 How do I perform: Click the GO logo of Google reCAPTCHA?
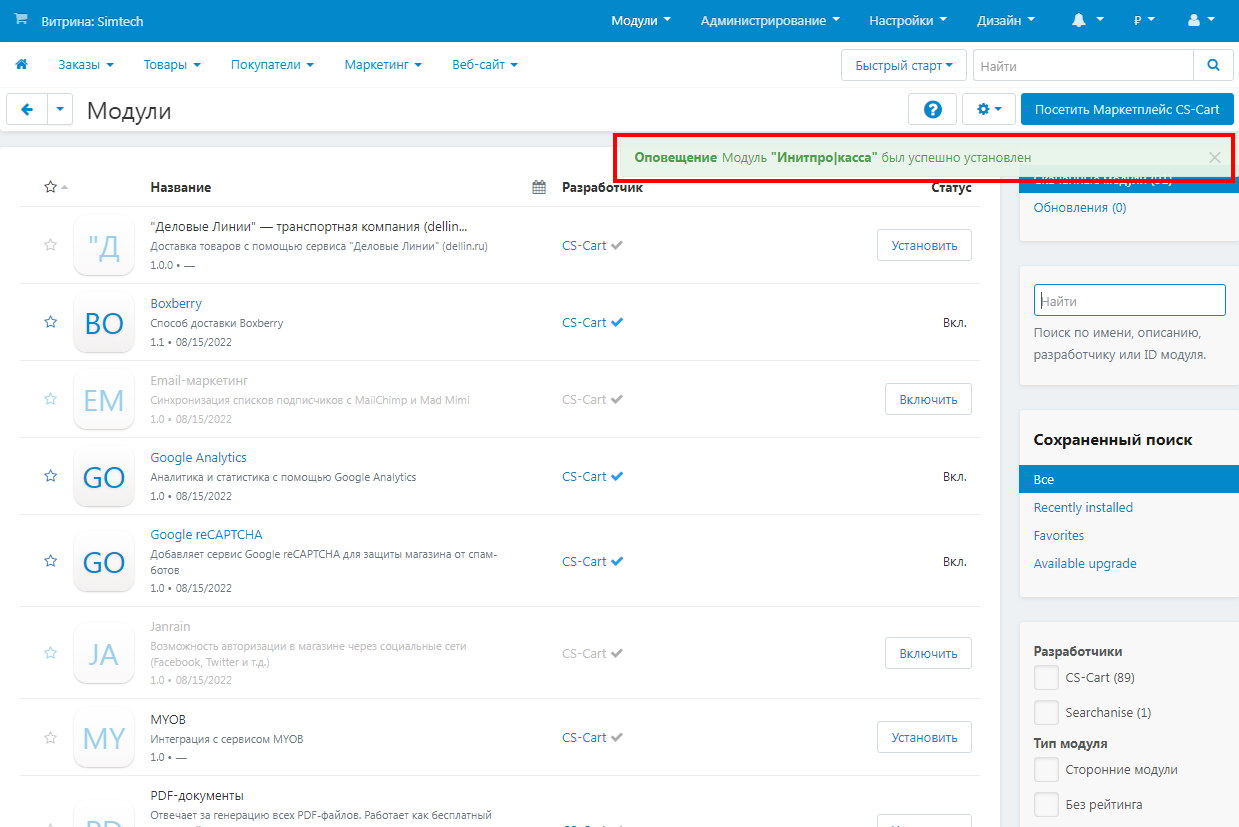pos(104,561)
